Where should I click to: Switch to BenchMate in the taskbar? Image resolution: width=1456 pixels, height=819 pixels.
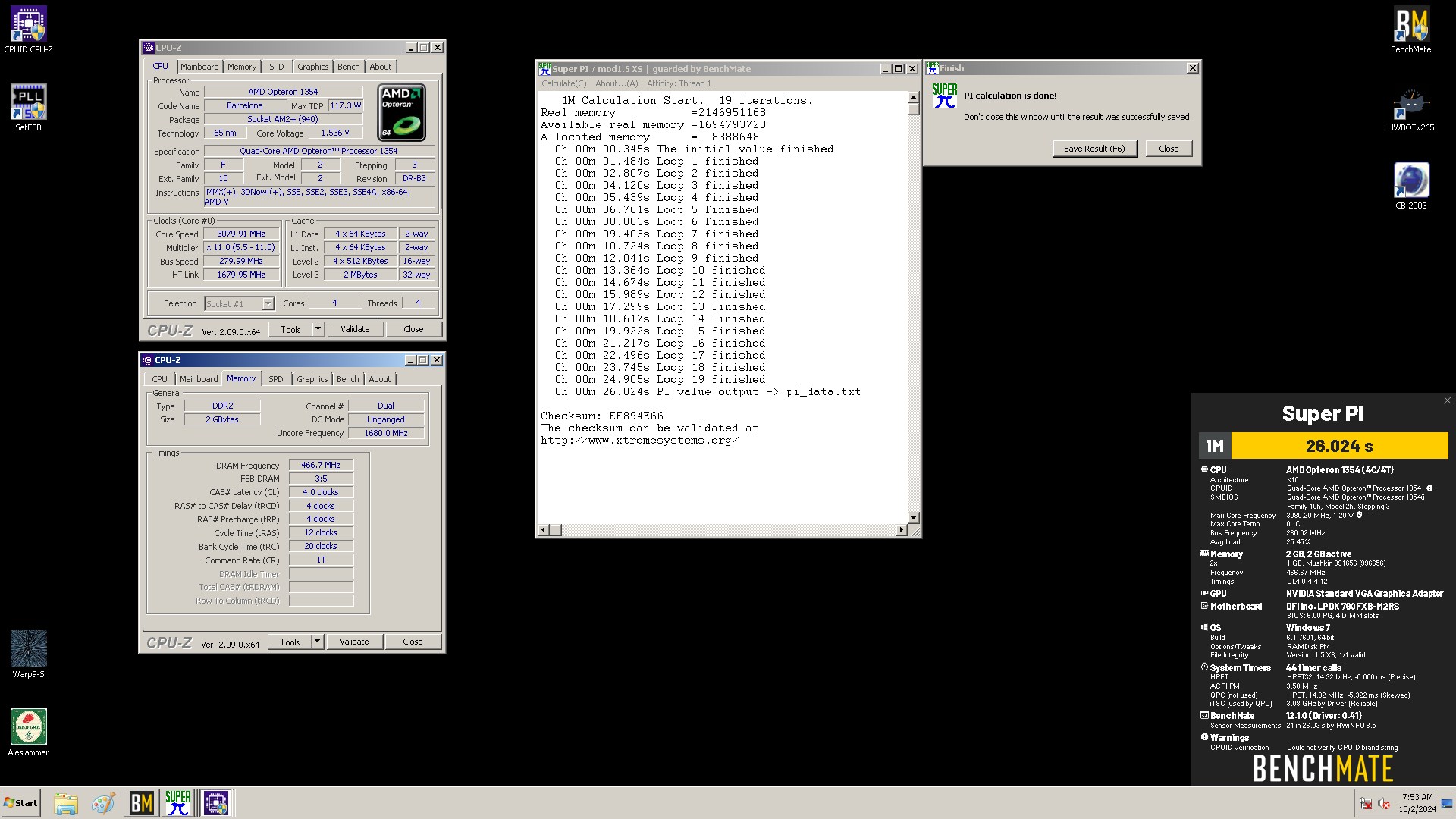click(142, 803)
